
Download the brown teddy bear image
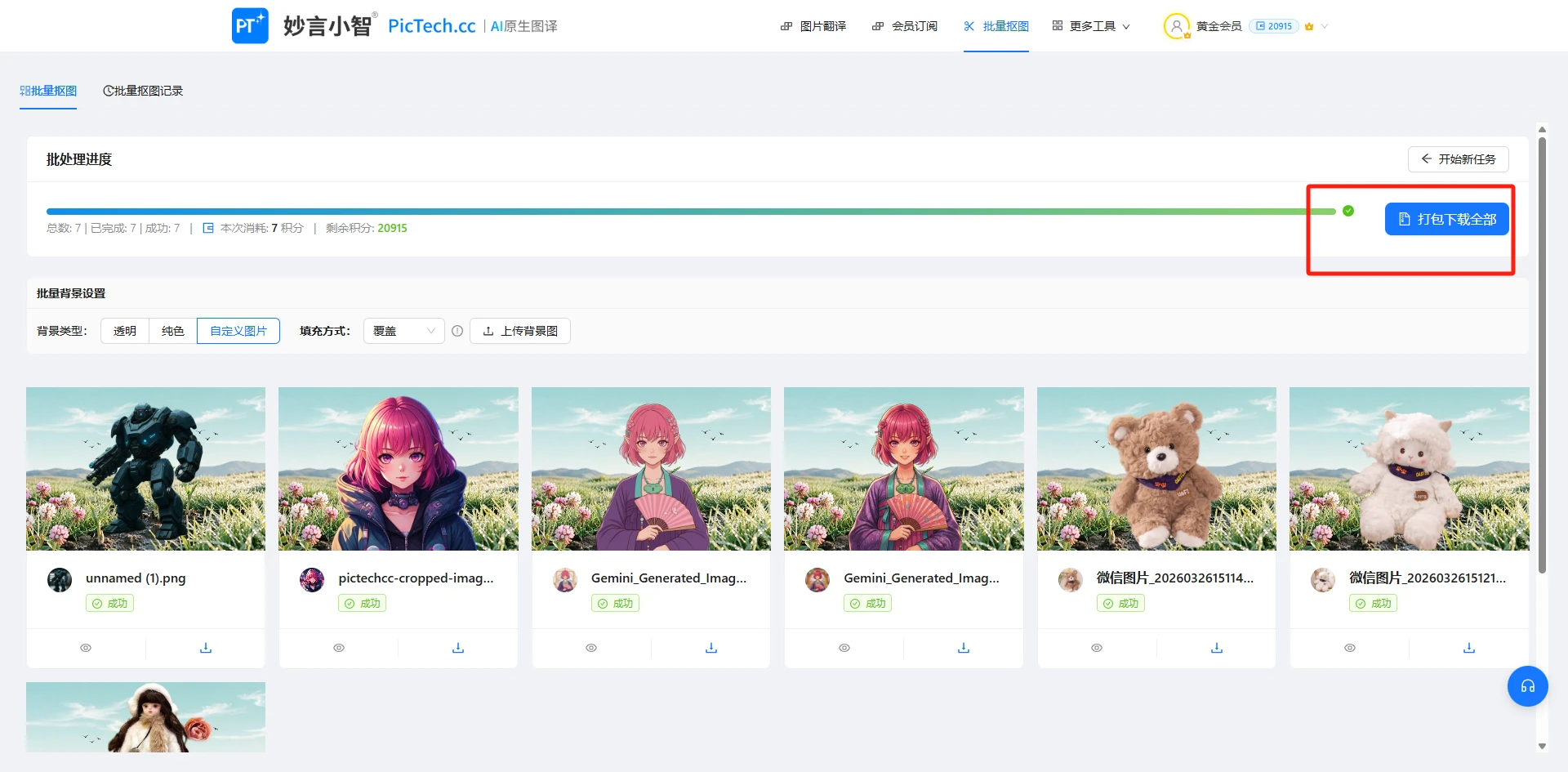1216,648
